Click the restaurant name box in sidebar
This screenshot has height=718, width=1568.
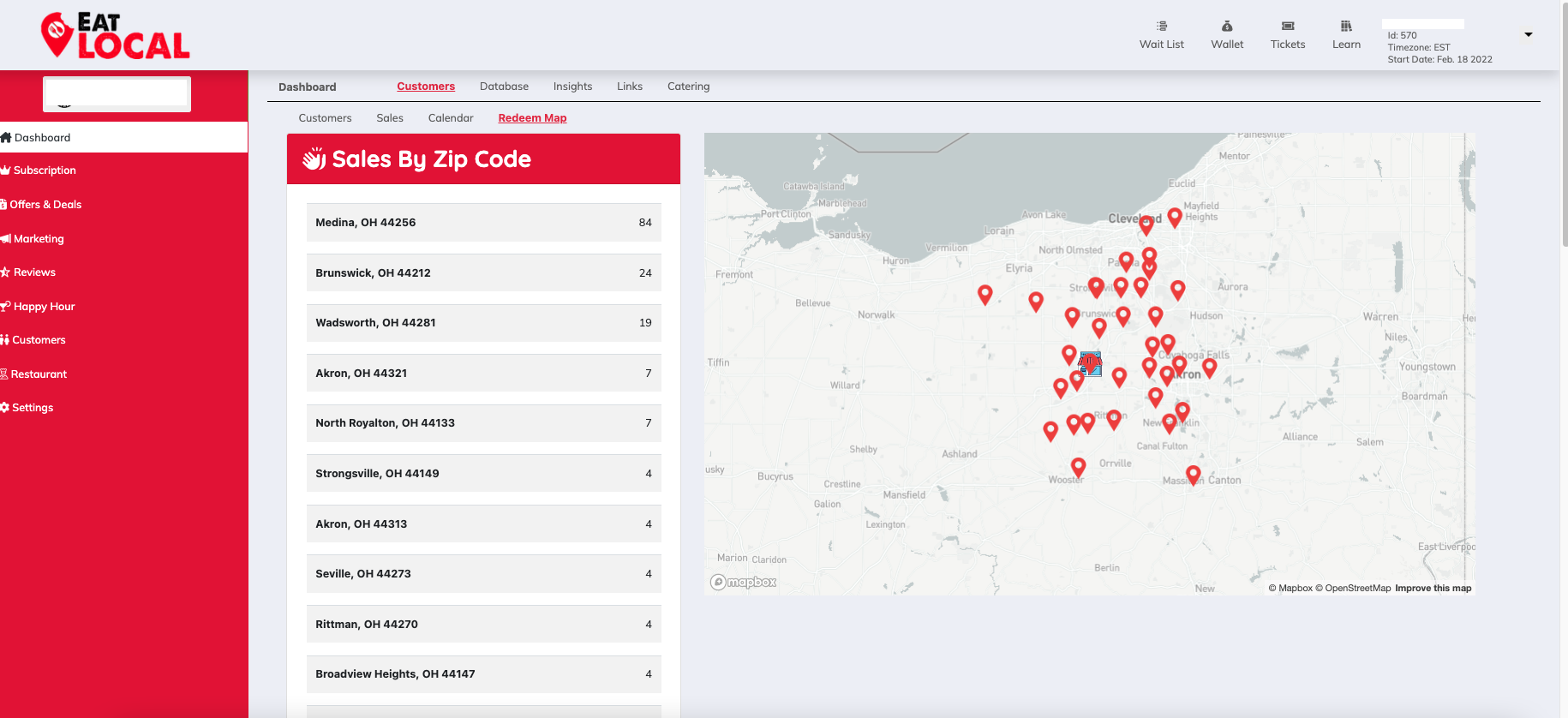(117, 93)
